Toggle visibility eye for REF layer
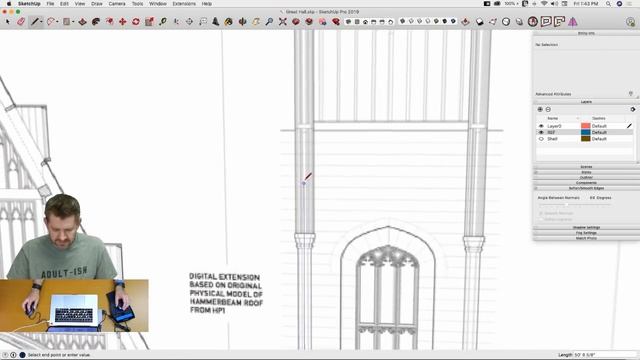 (541, 132)
